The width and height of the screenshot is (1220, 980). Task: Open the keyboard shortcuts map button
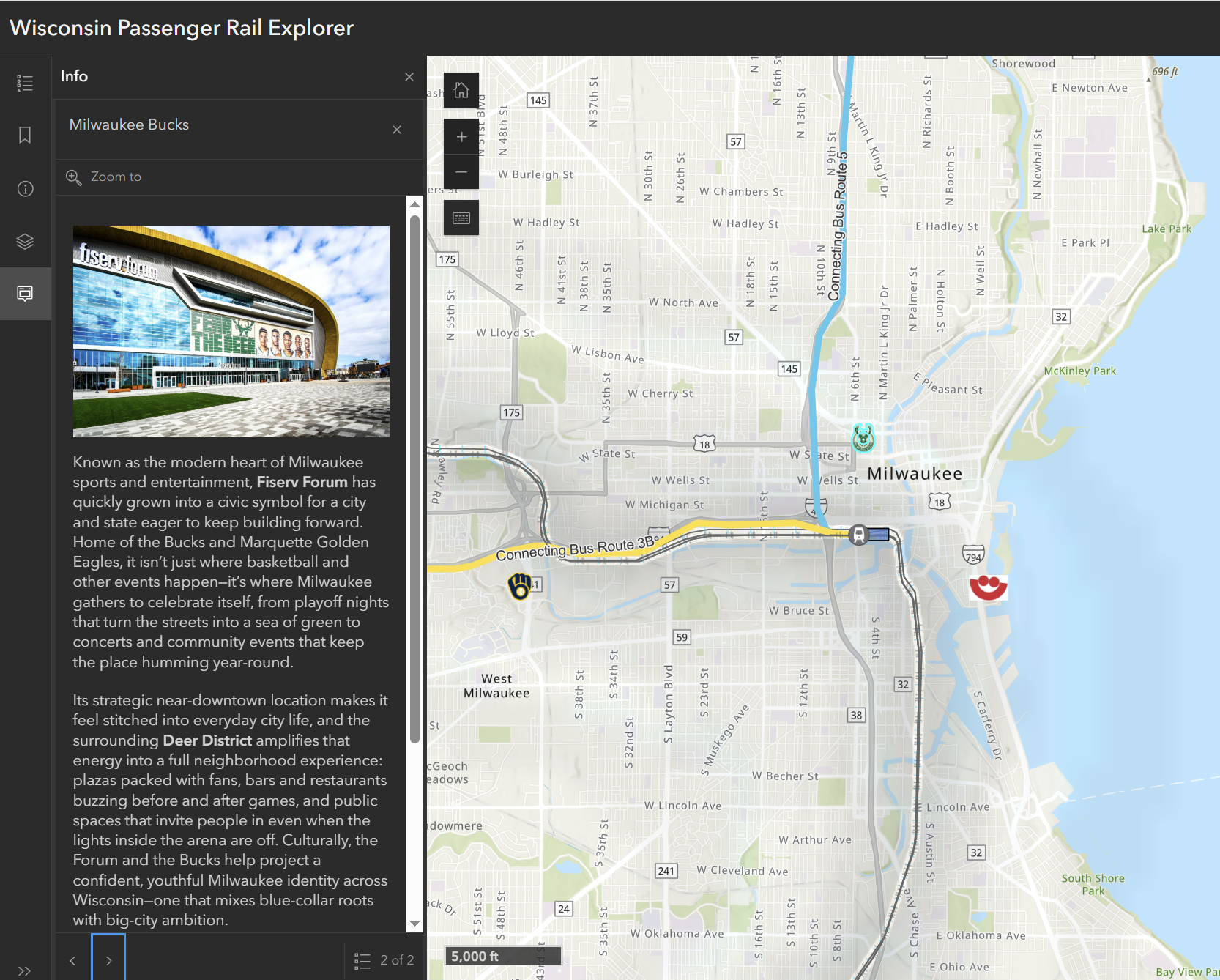point(461,218)
